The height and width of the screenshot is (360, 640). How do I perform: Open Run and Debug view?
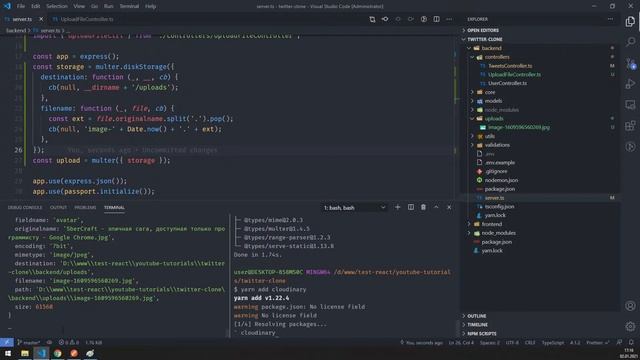pyautogui.click(x=630, y=84)
